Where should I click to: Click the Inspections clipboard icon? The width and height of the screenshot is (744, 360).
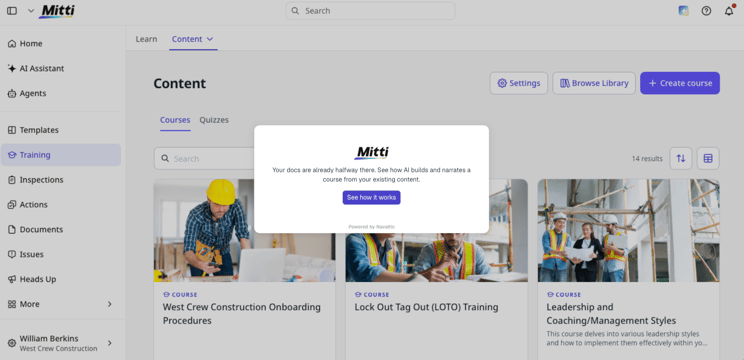coord(12,180)
